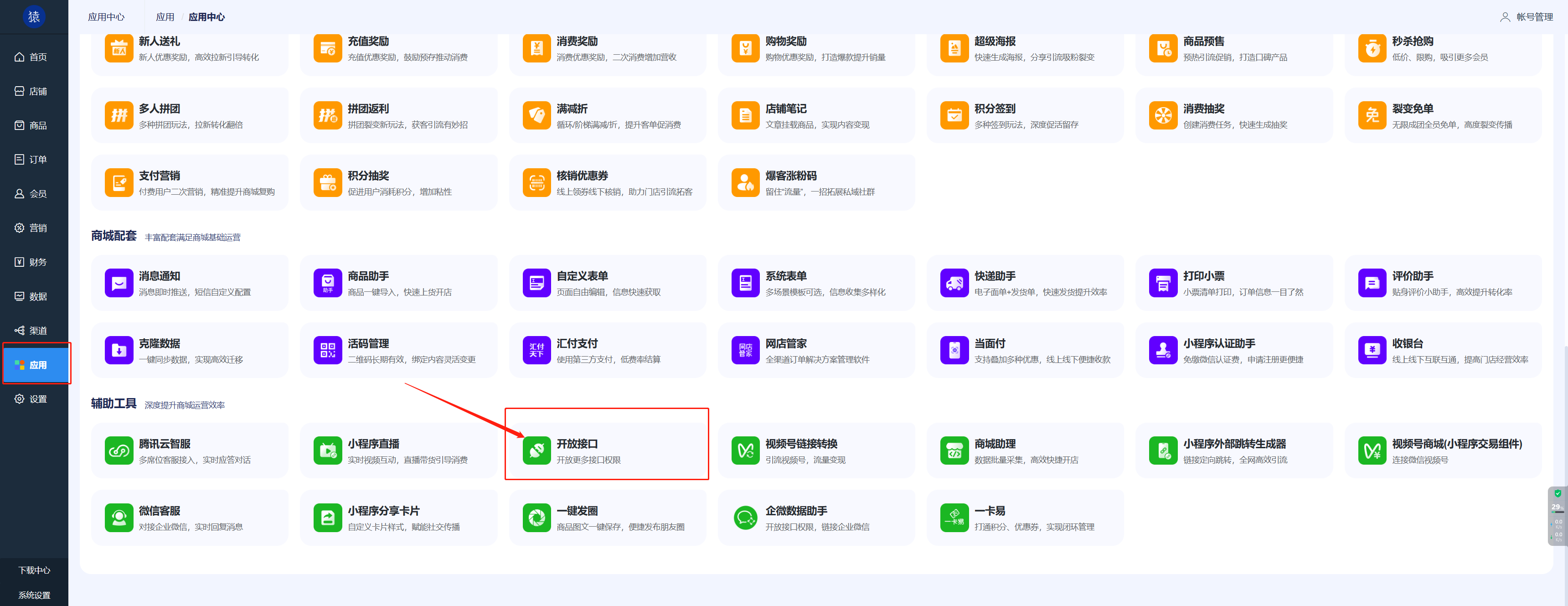
Task: Click the 爆客涨粉码 icon
Action: click(745, 183)
